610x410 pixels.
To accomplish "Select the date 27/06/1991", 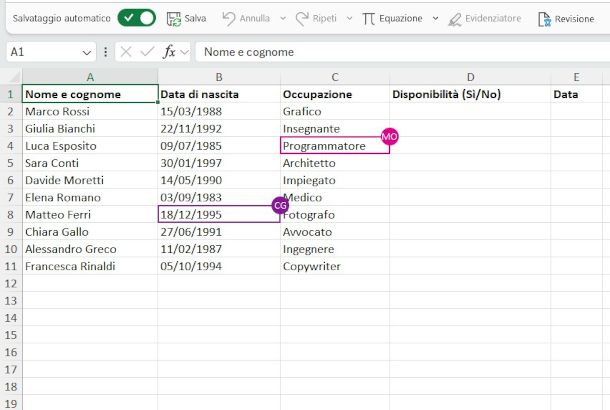I will [x=219, y=232].
